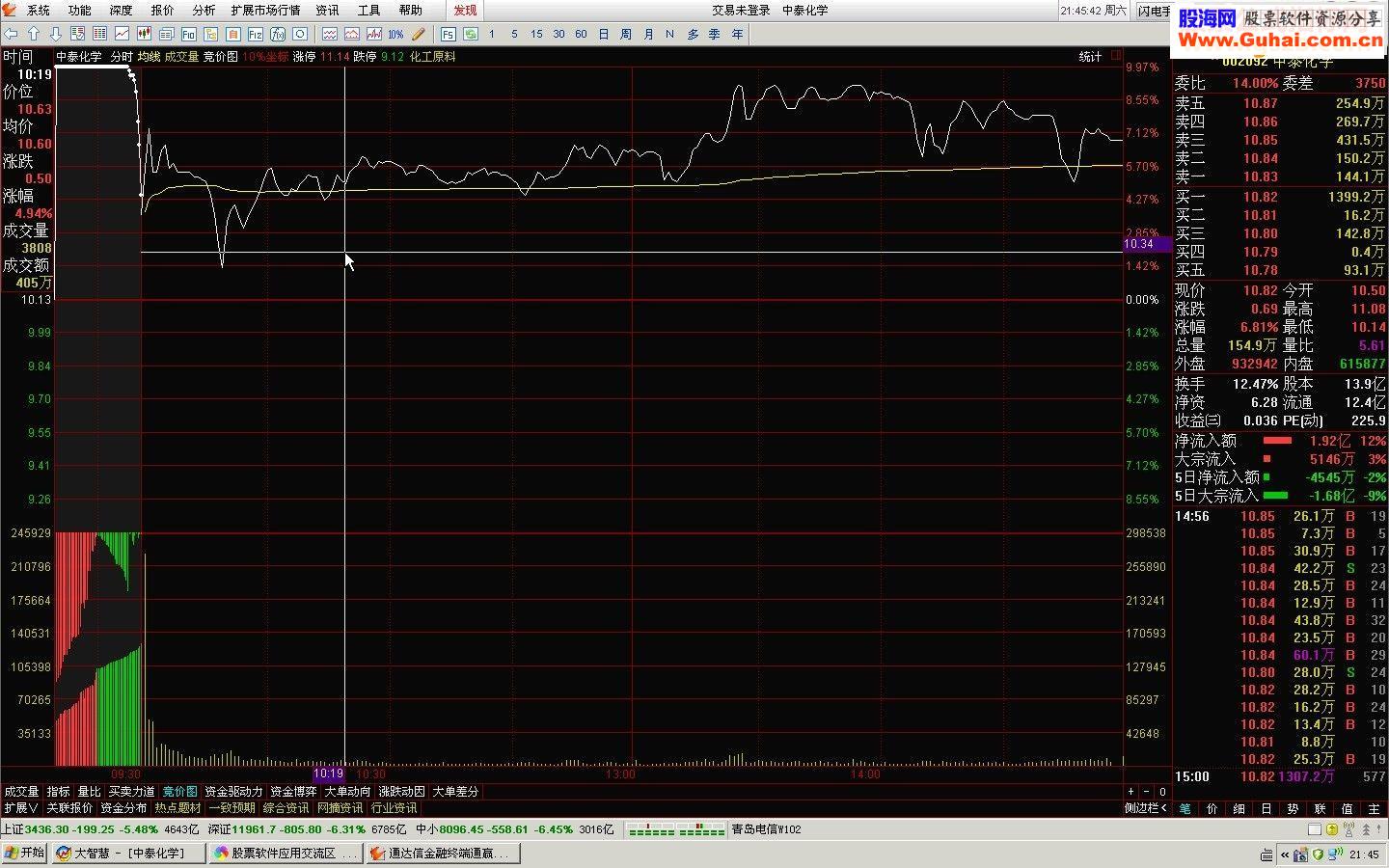Click the network connection tray icon

pos(1335,854)
